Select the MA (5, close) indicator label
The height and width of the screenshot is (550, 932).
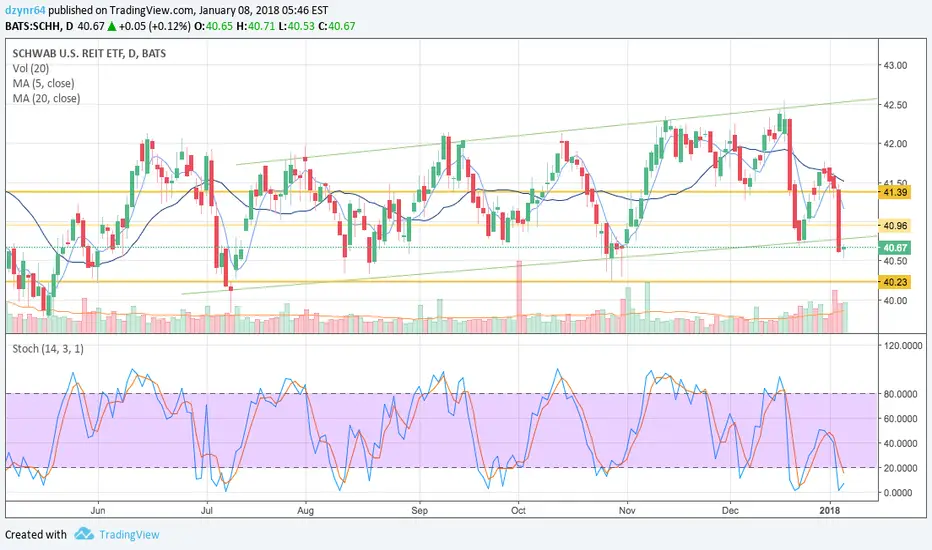43,83
